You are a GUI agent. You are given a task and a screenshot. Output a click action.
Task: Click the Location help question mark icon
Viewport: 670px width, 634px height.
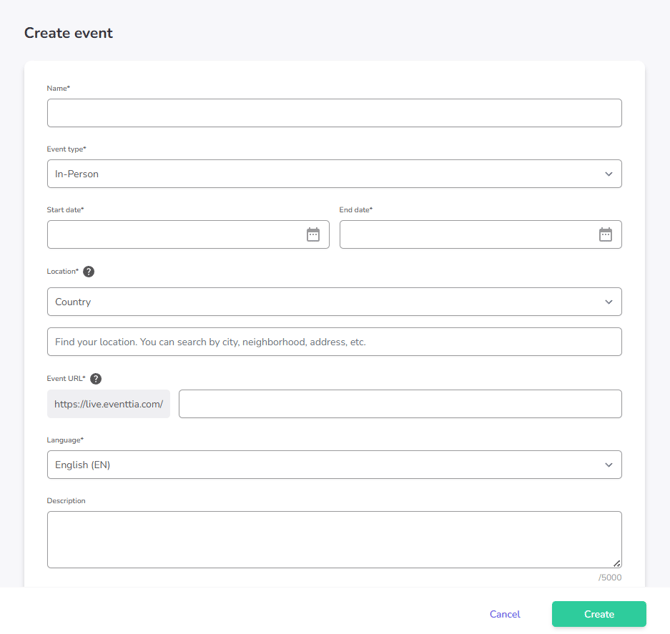[89, 272]
